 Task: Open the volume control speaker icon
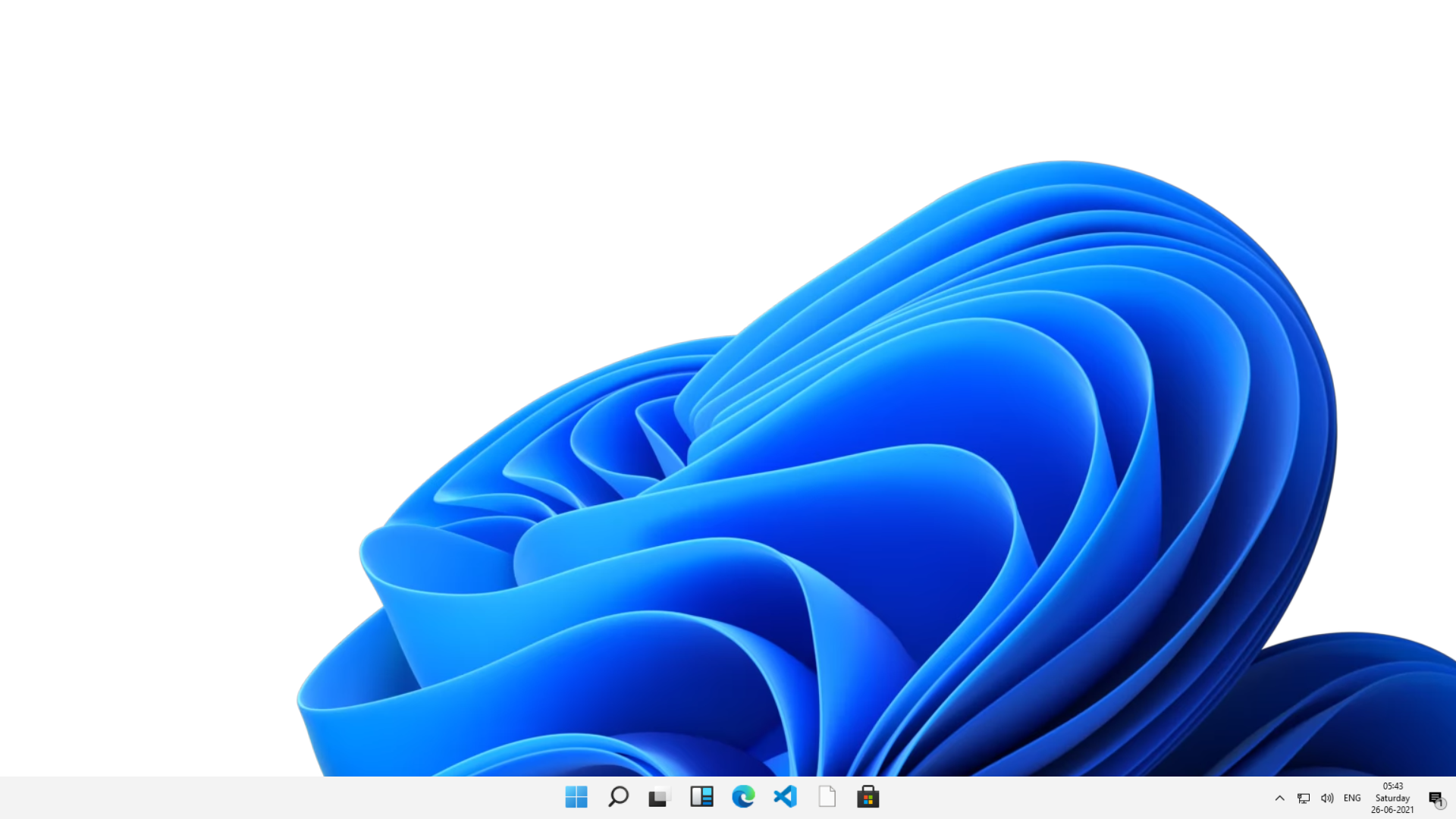click(x=1327, y=798)
